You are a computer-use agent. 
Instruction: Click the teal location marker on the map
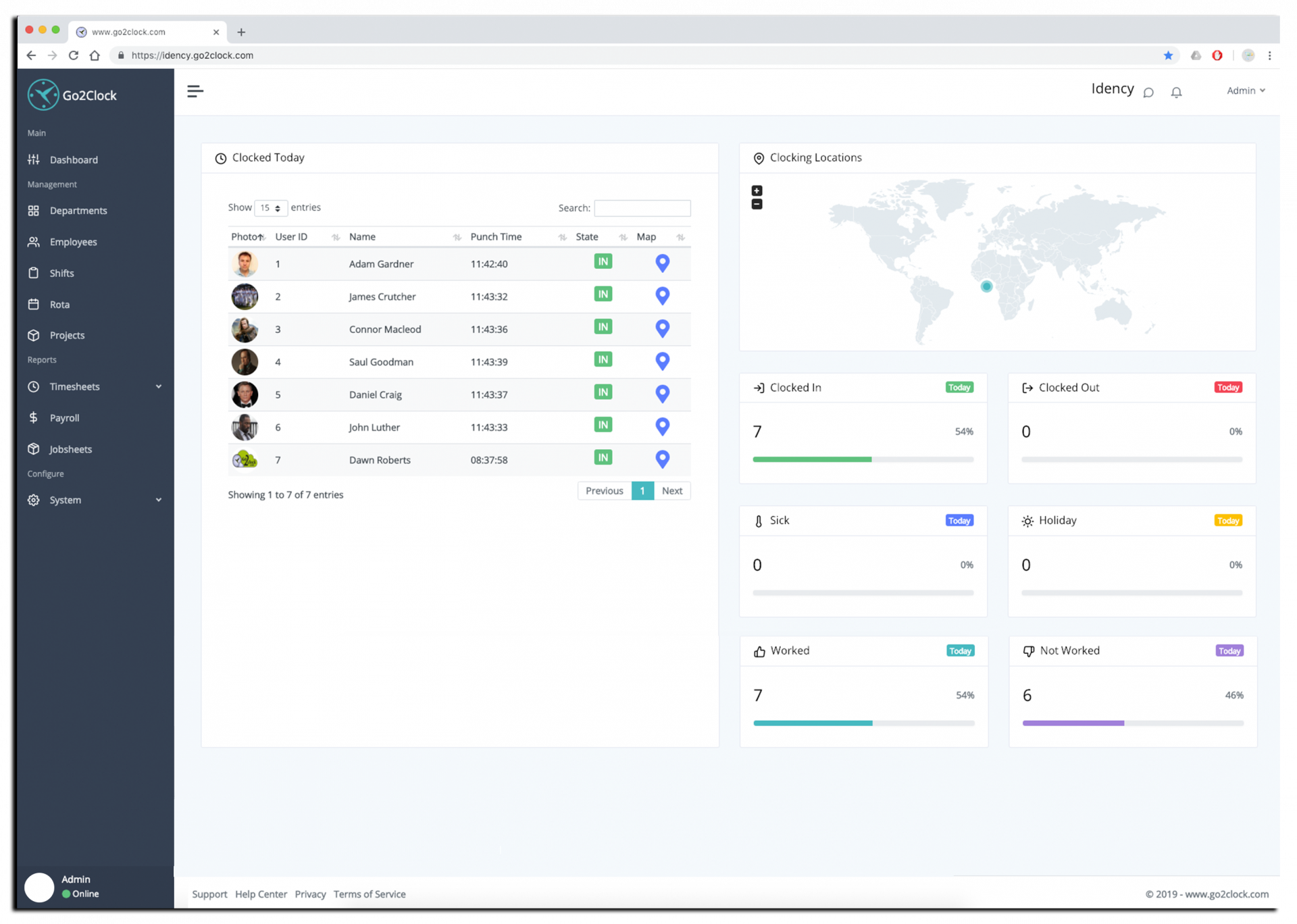[986, 286]
